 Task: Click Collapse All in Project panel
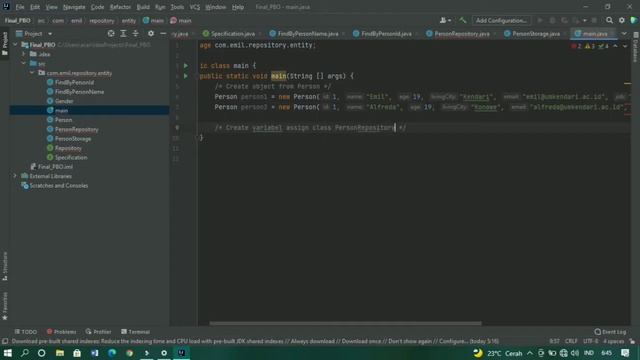136,33
